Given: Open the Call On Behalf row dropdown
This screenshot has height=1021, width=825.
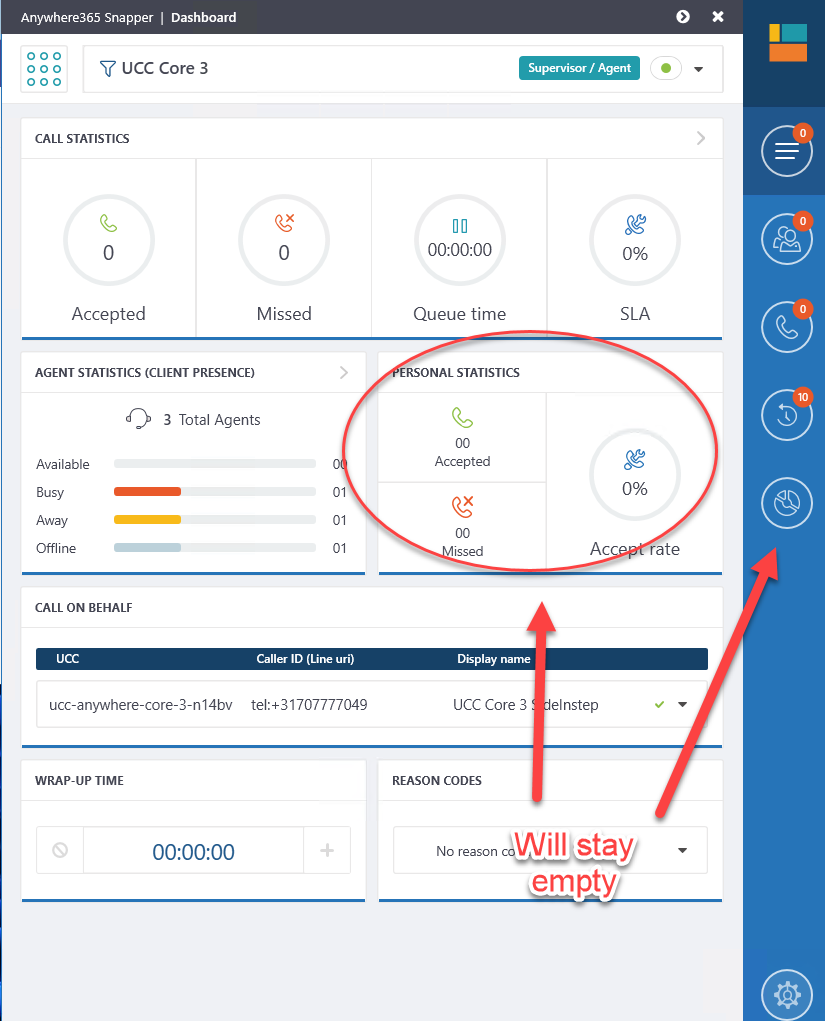Looking at the screenshot, I should 682,705.
